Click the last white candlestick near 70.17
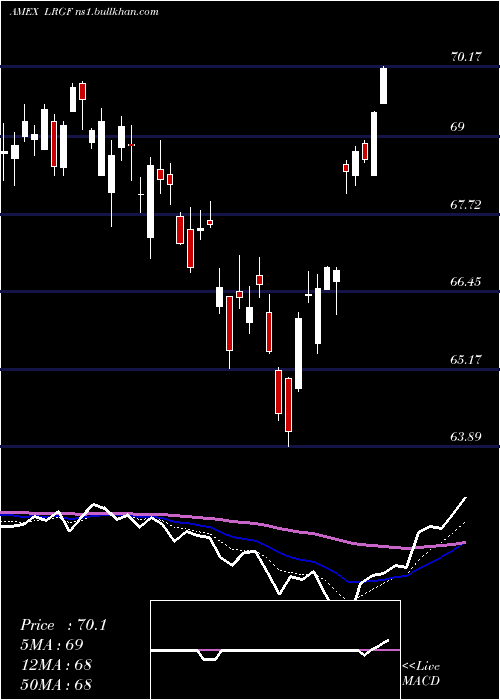Screen dimensions: 500x700 point(383,85)
